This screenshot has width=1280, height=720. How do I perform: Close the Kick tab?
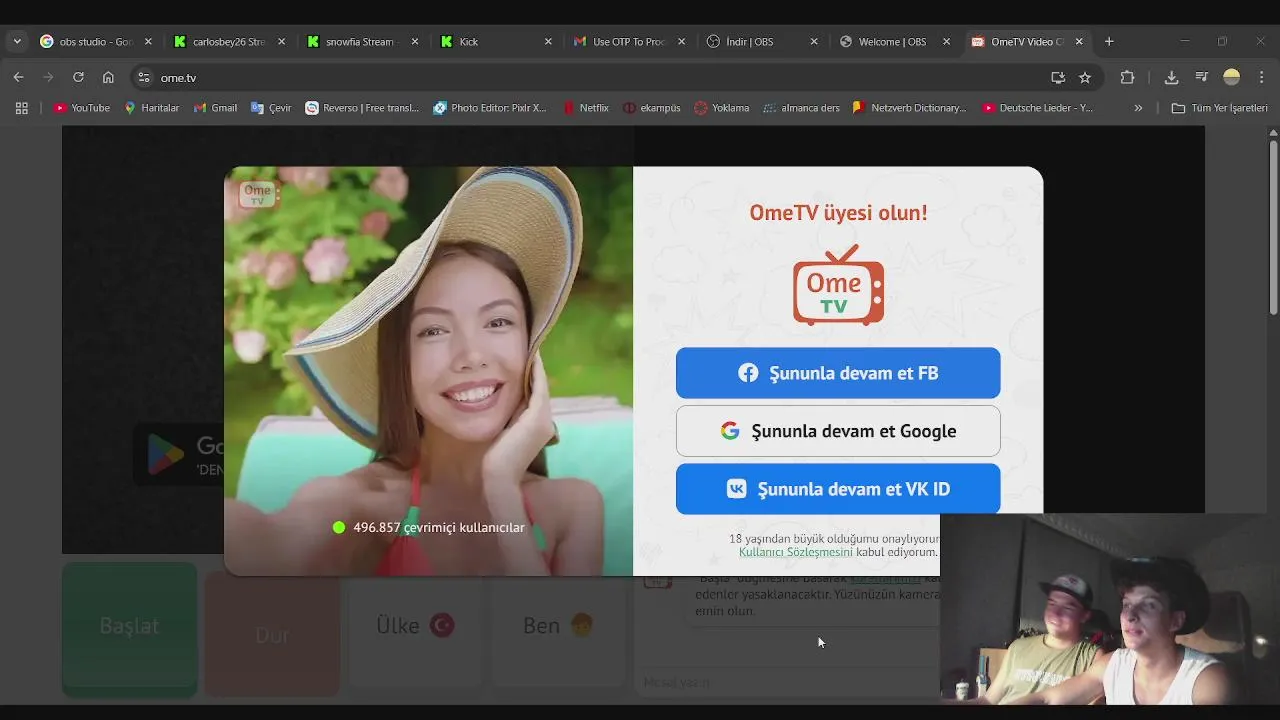point(548,42)
